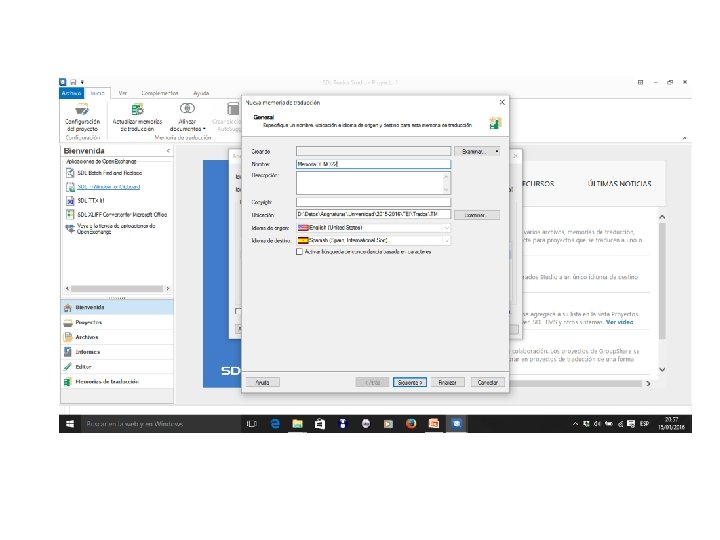Click the Ayuda button in the dialog
Viewport: 720px width, 540px height.
pos(263,382)
